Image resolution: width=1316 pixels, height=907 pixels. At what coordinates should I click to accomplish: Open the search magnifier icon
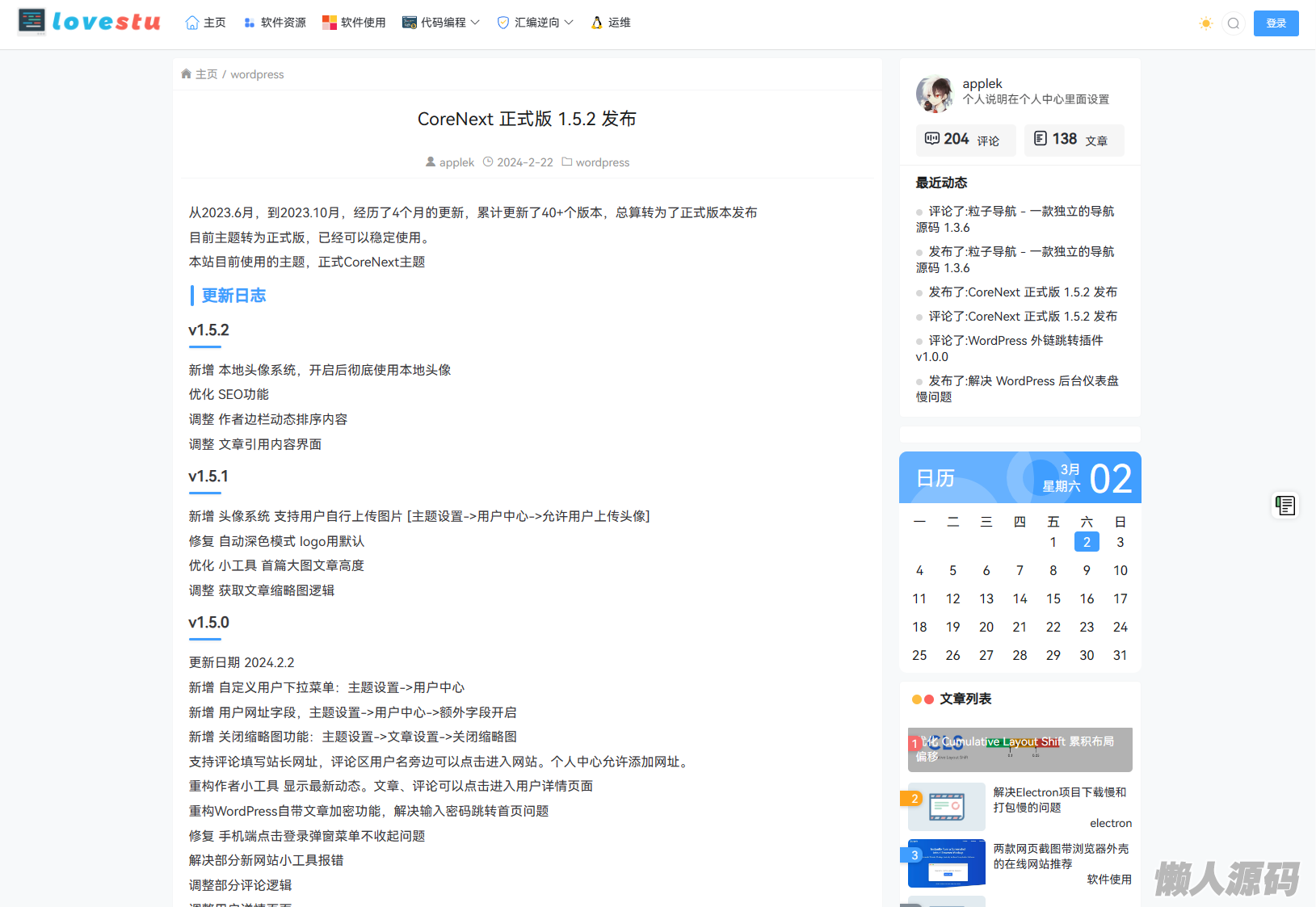tap(1233, 23)
